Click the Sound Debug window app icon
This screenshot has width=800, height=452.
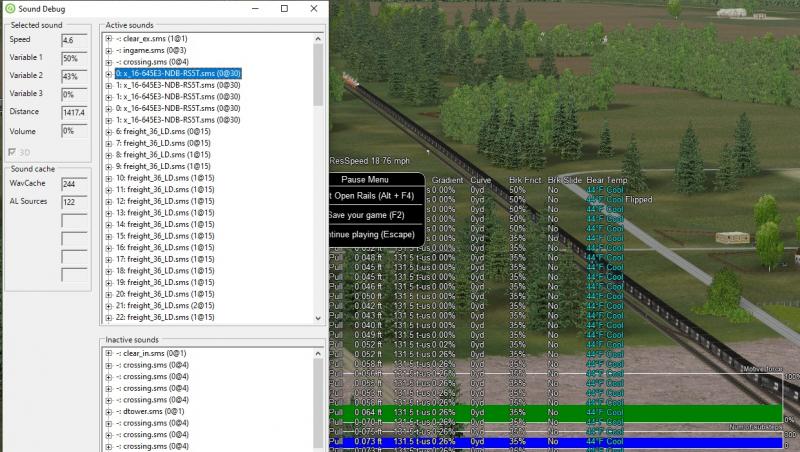pos(10,9)
